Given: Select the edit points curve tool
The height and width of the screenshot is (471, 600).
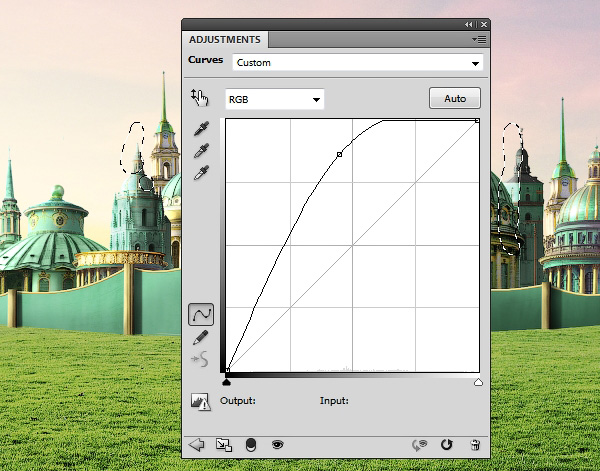Looking at the screenshot, I should 201,315.
